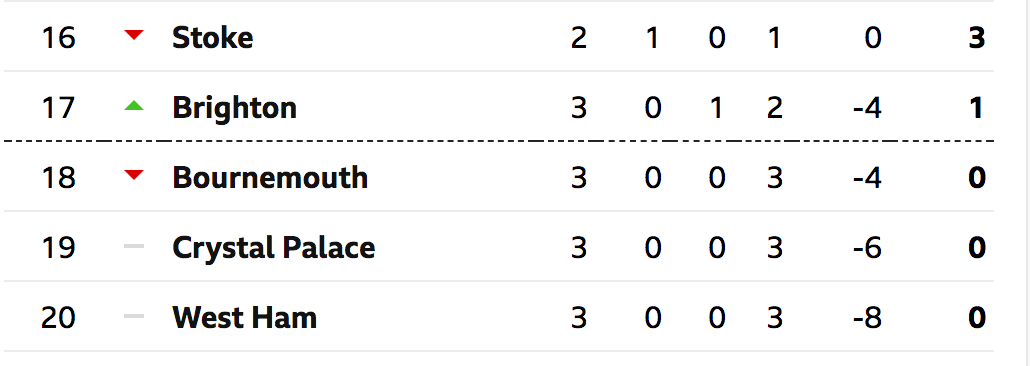Click Crystal Palace's goal difference -6
1030x366 pixels.
pos(867,248)
